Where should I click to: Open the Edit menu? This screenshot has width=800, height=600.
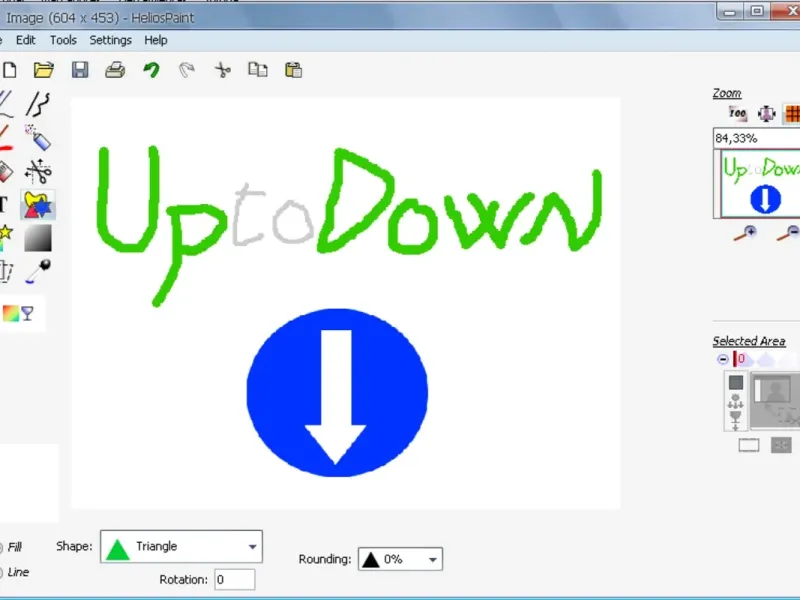point(26,40)
